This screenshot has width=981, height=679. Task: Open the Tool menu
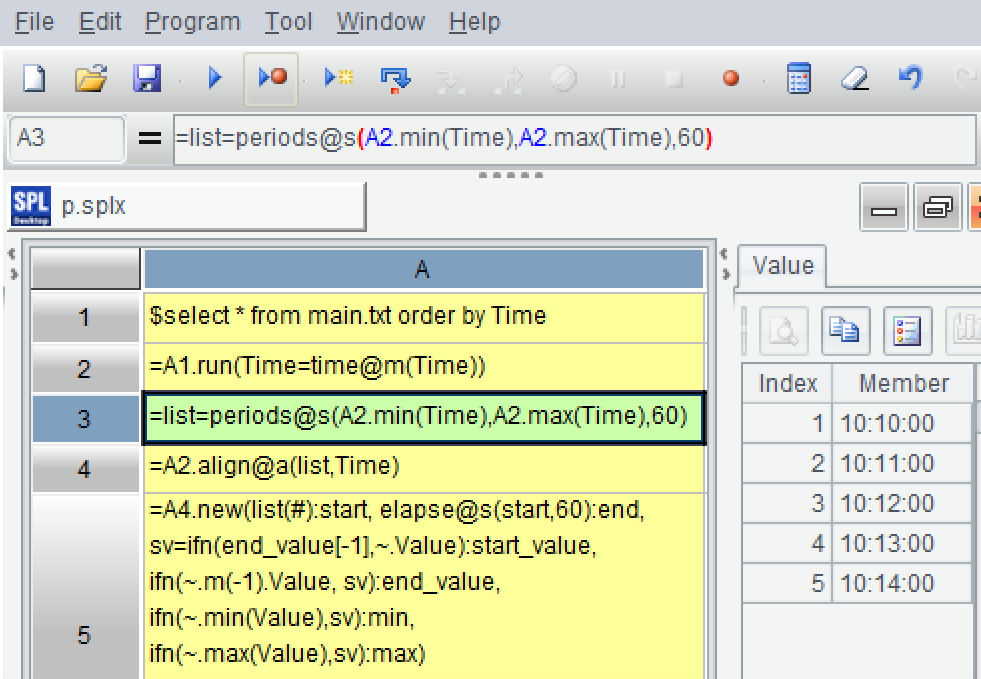288,21
